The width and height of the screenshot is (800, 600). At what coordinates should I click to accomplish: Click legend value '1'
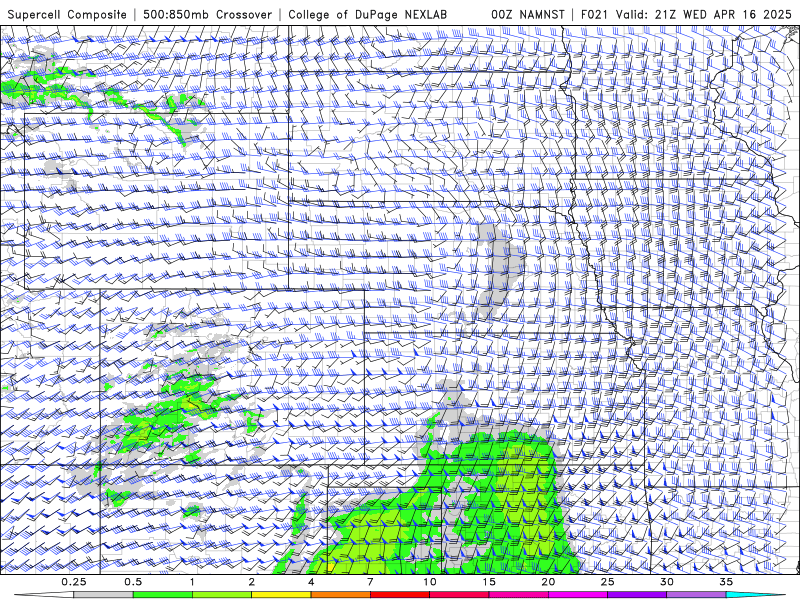pyautogui.click(x=192, y=582)
